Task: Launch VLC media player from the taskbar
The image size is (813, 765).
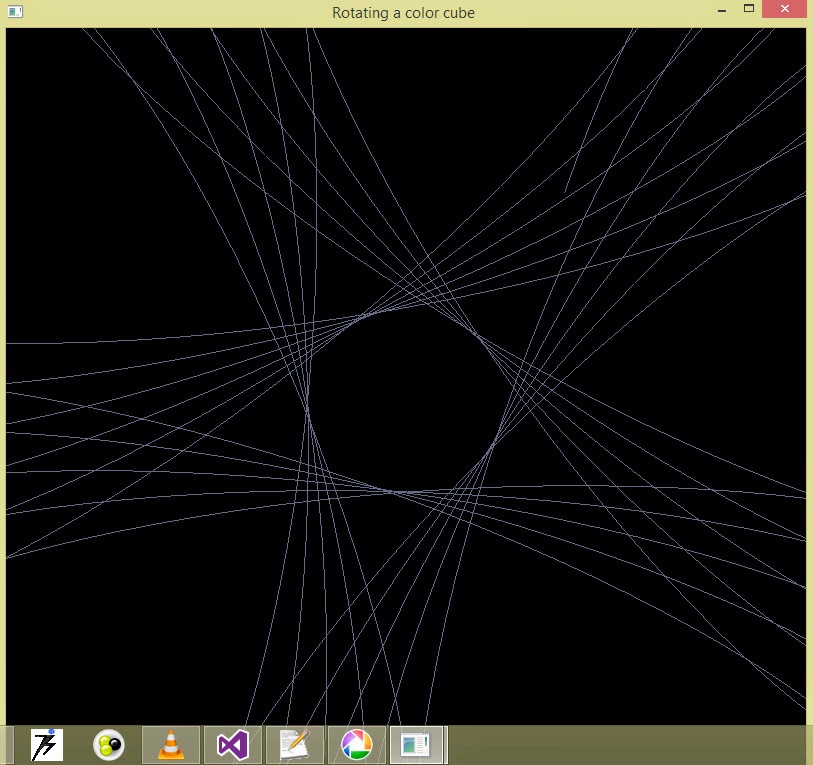Action: [x=169, y=744]
